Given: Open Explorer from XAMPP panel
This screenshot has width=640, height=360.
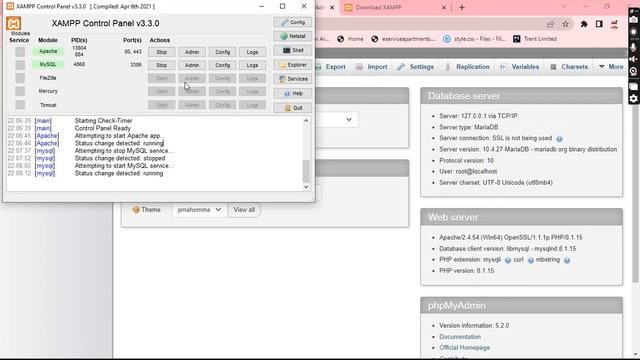Looking at the screenshot, I should point(293,64).
